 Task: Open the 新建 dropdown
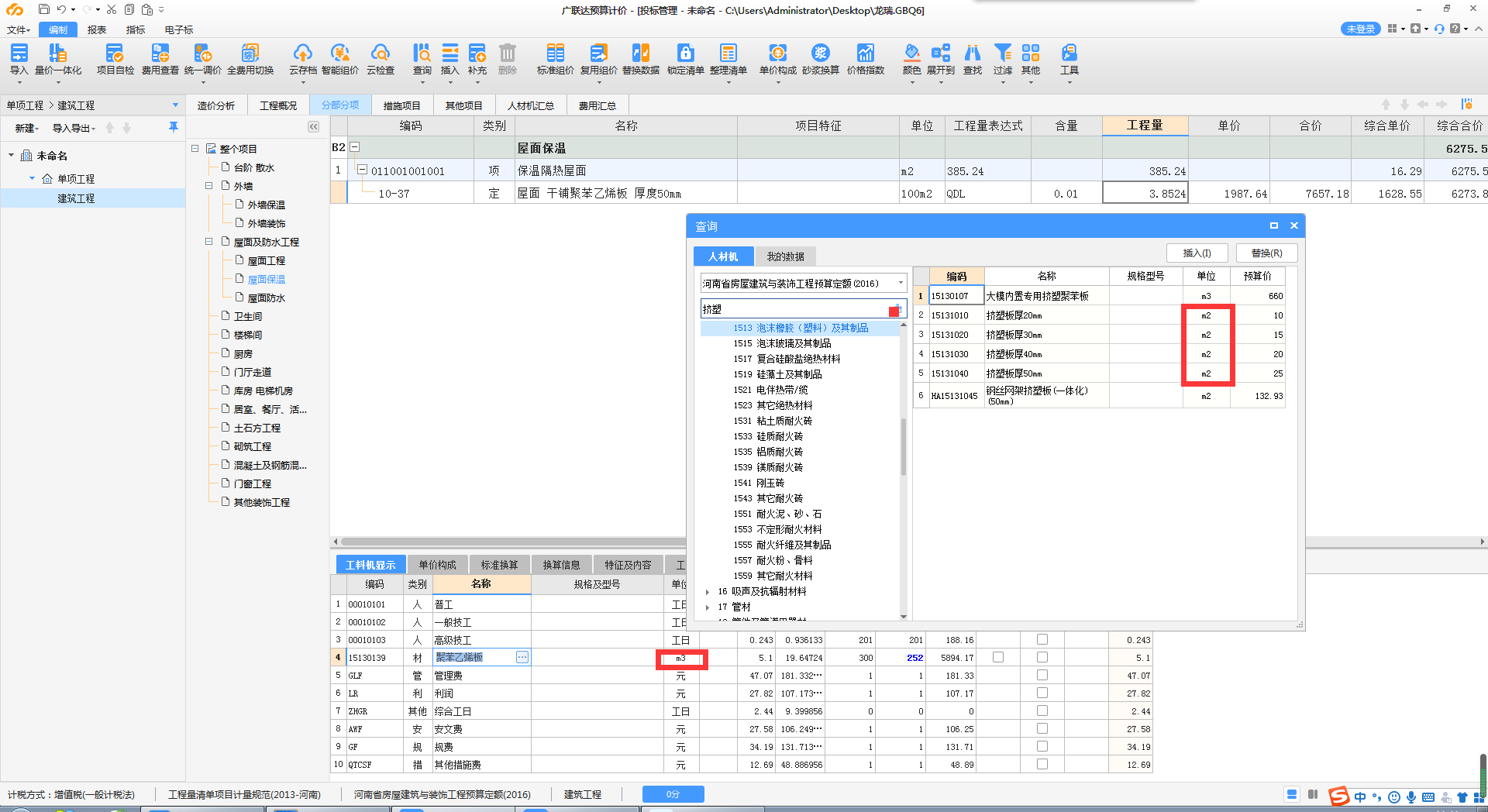tap(27, 128)
